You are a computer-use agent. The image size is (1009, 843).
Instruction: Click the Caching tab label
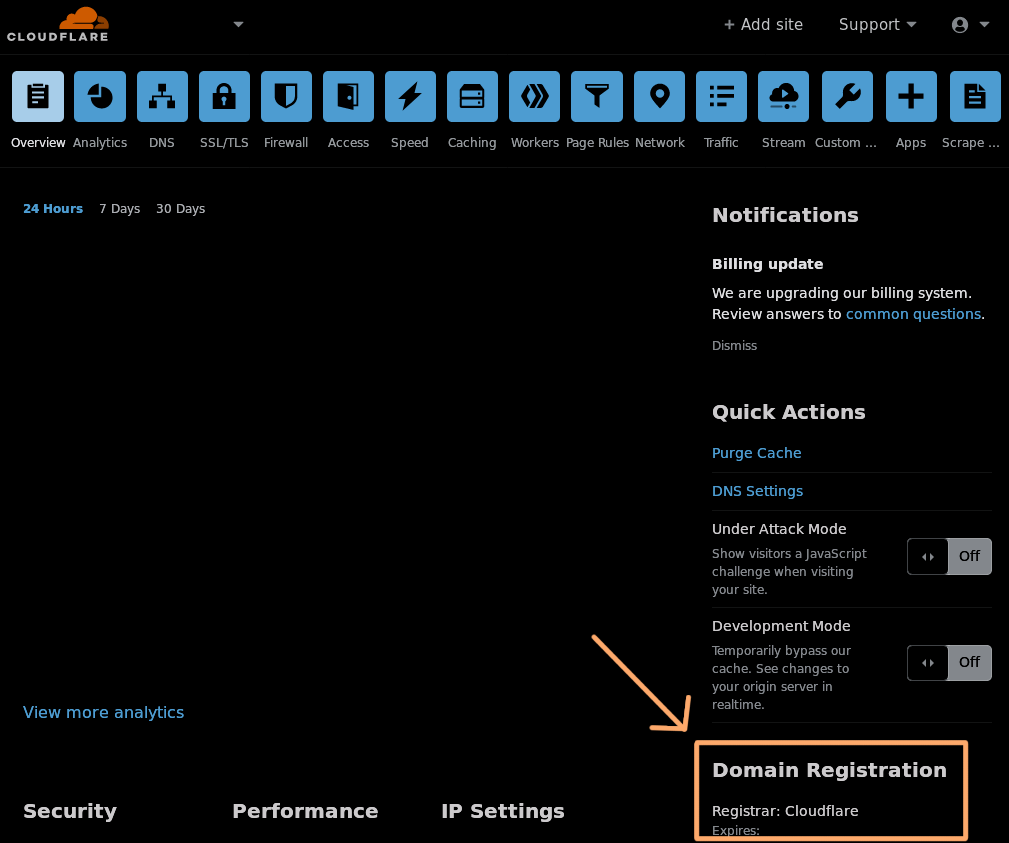pyautogui.click(x=472, y=142)
